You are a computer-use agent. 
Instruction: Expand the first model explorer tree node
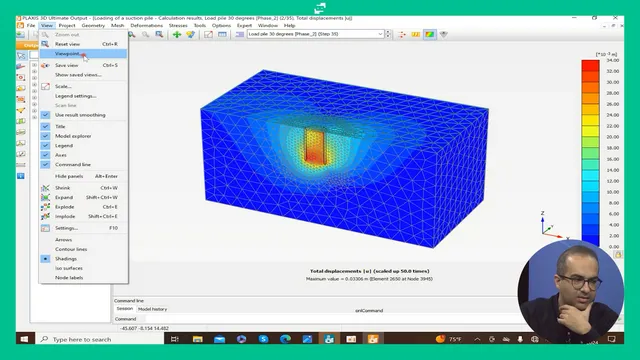point(34,65)
